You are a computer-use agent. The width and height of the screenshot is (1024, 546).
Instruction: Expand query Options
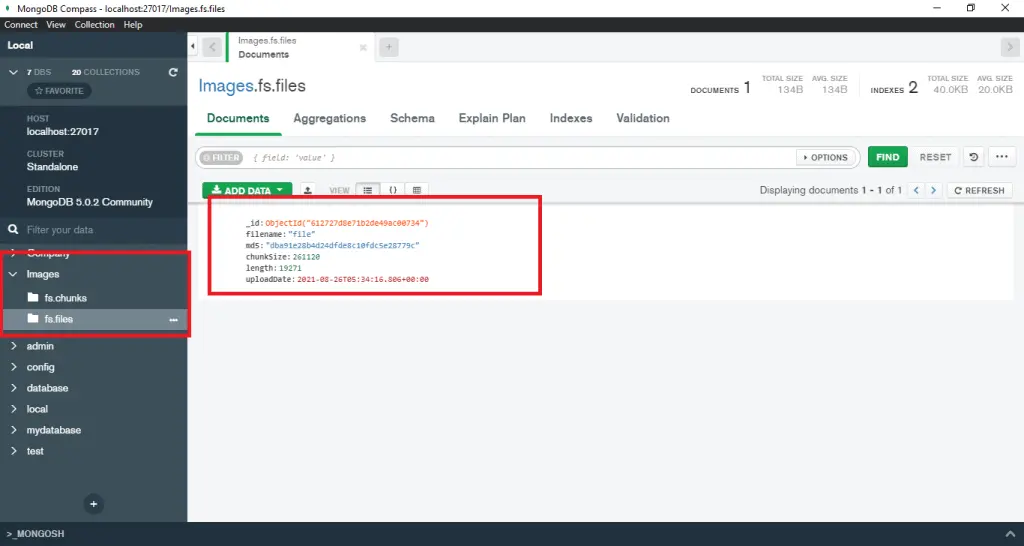[825, 157]
